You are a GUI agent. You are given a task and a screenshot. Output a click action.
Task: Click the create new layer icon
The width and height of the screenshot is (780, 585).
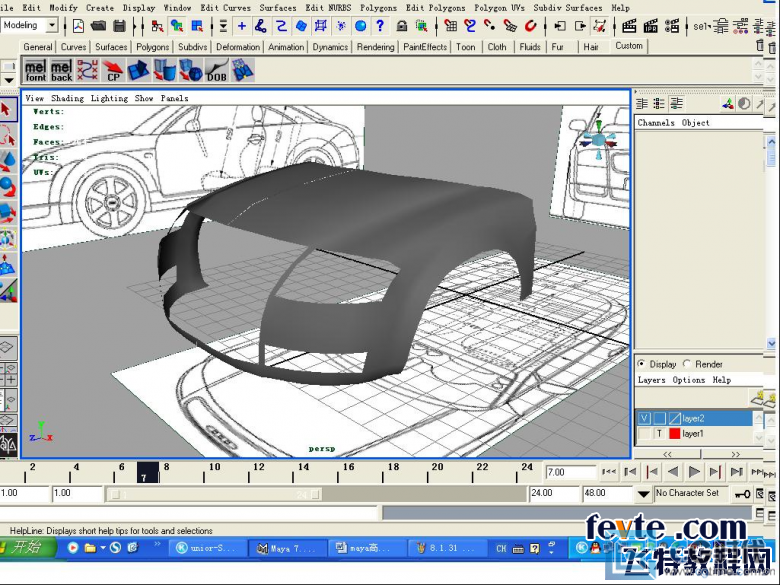point(758,397)
